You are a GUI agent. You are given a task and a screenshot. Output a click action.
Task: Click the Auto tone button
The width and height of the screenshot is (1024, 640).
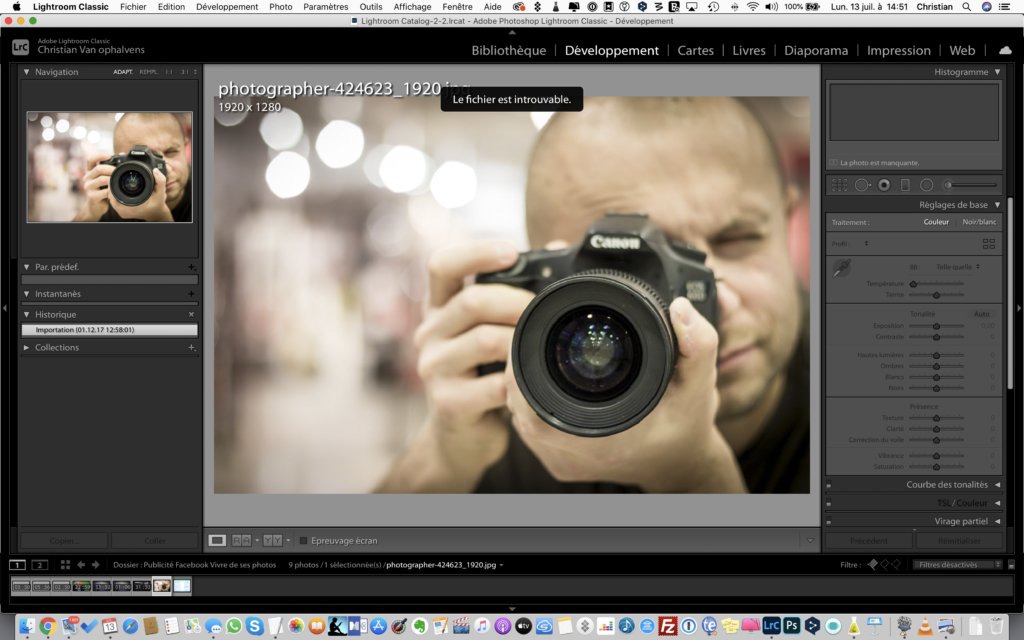pyautogui.click(x=982, y=314)
